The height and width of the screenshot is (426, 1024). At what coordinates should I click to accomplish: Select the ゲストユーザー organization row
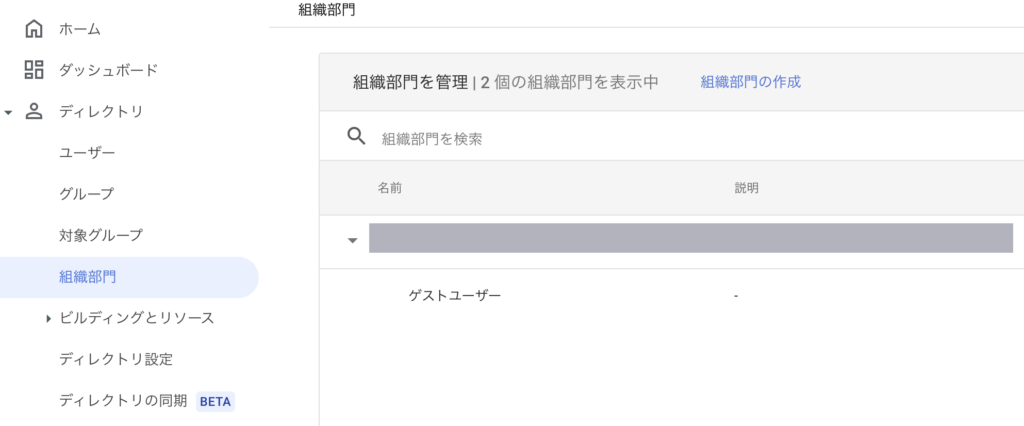pos(455,296)
